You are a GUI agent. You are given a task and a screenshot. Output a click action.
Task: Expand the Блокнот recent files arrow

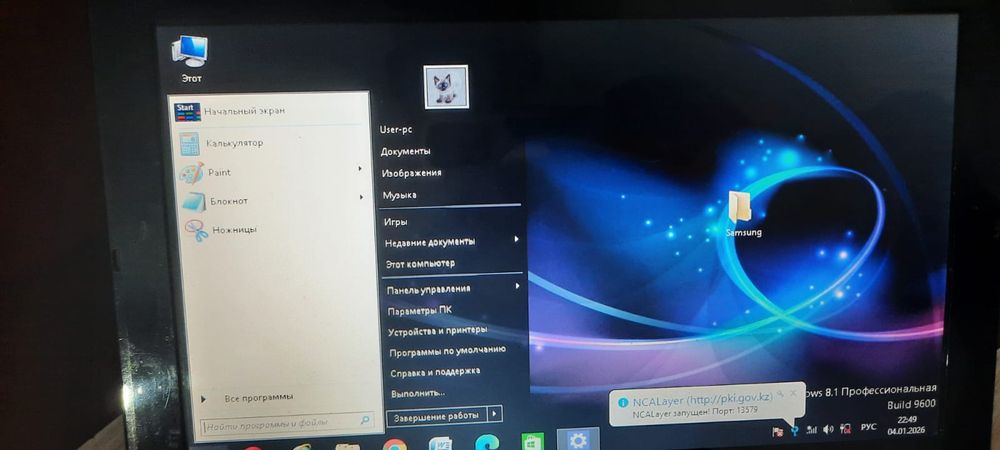pyautogui.click(x=361, y=198)
